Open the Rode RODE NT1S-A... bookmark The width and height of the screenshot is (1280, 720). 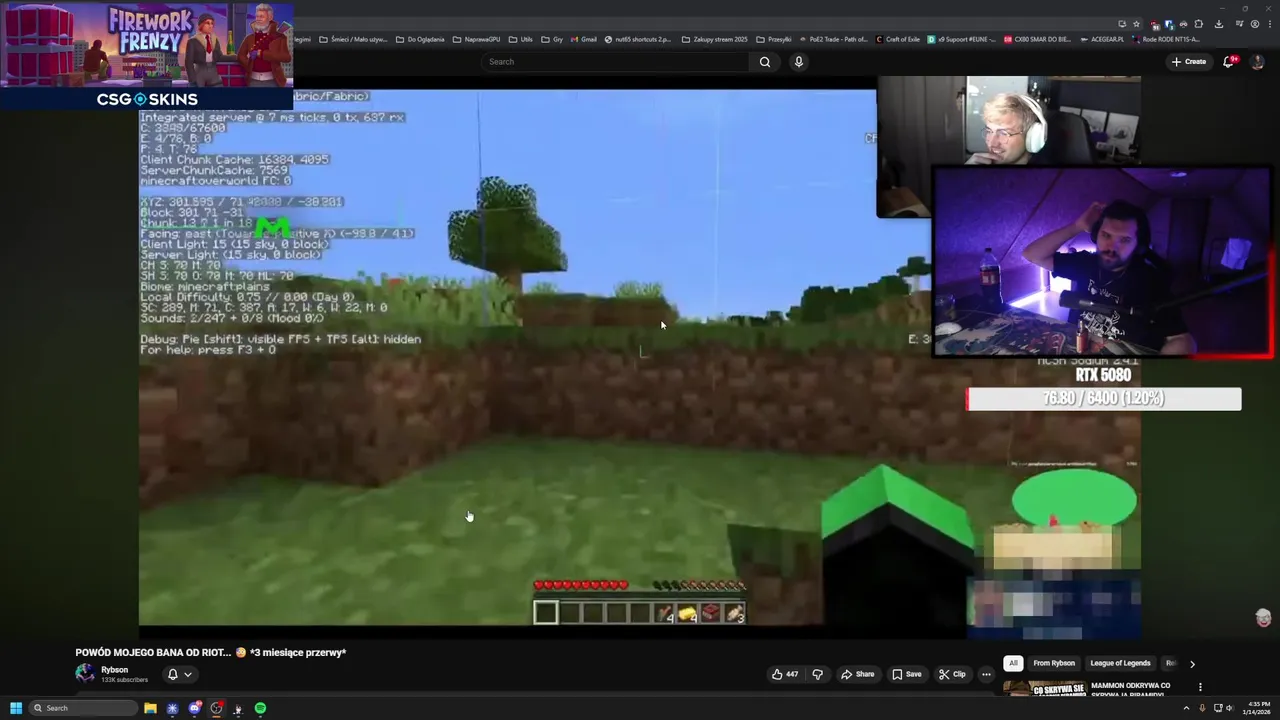(1165, 39)
